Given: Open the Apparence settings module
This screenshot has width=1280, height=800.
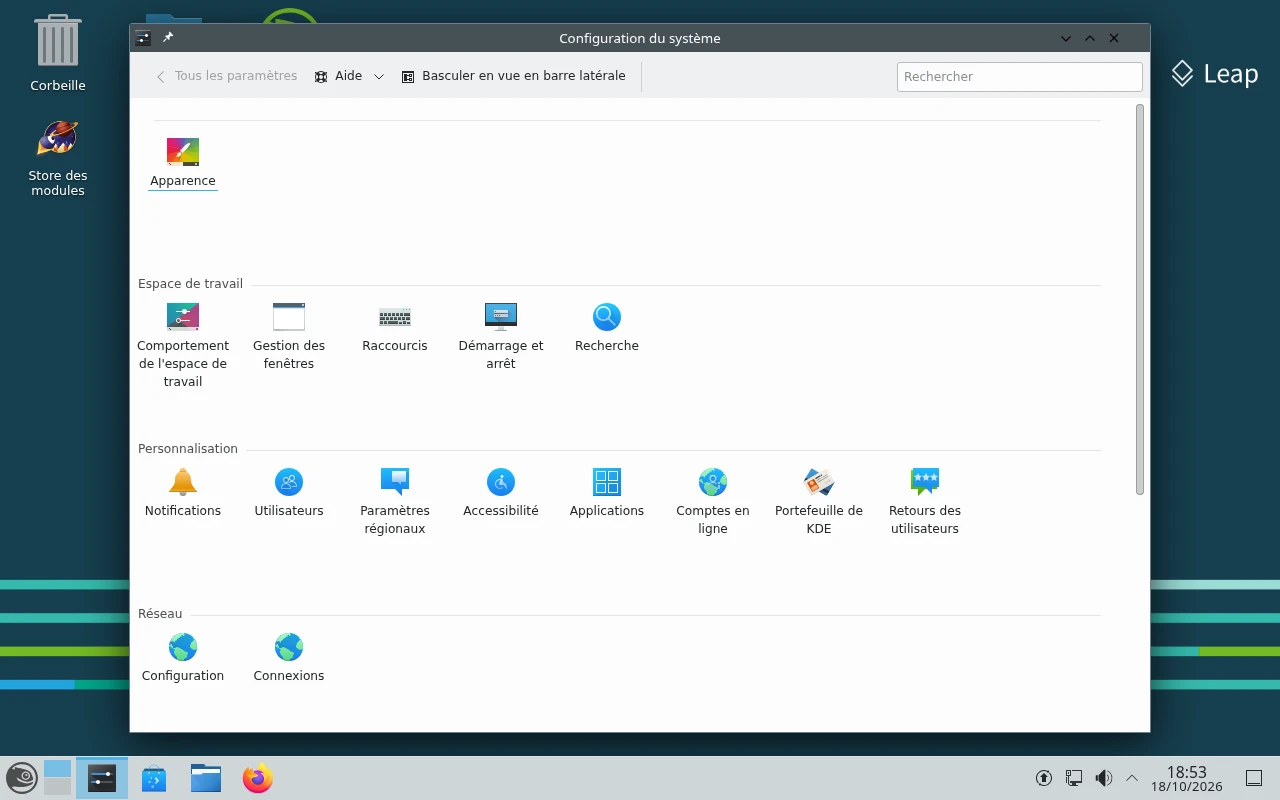Looking at the screenshot, I should [183, 163].
